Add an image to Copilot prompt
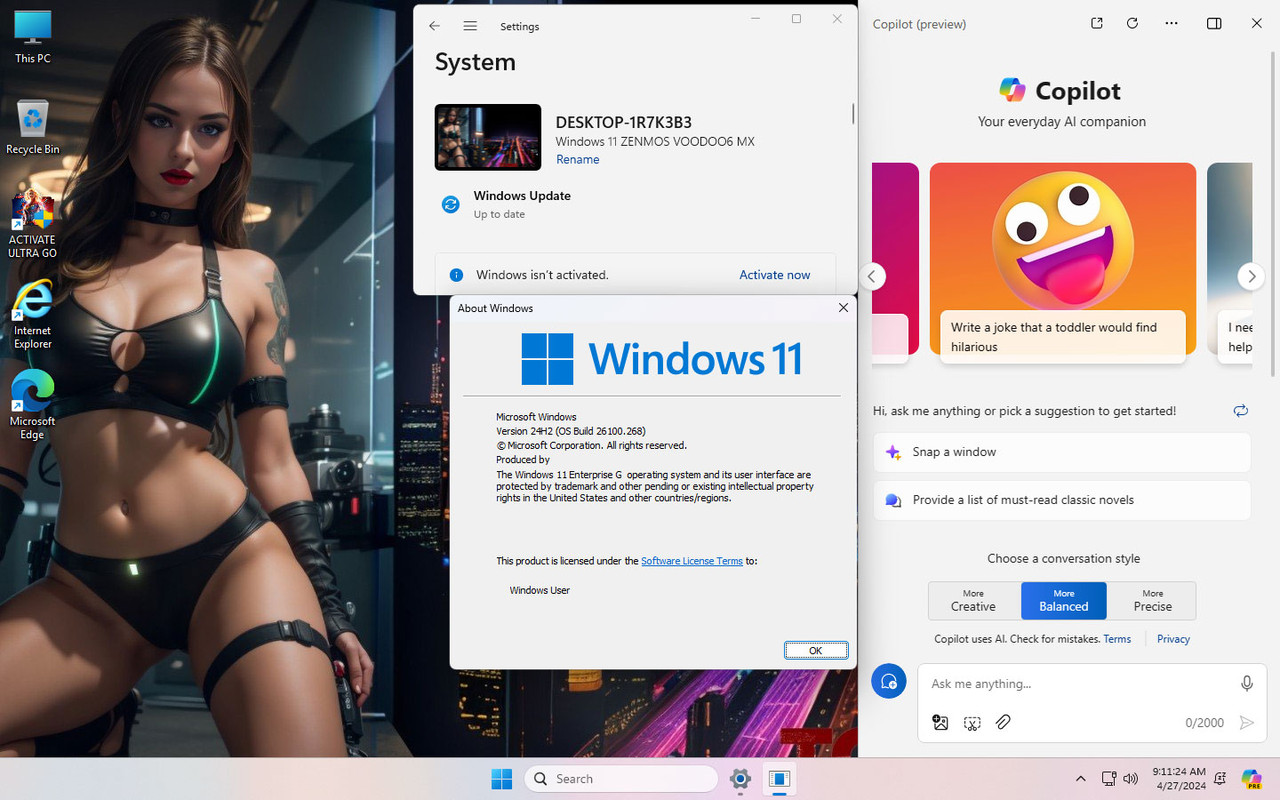Screen dimensions: 1280x800 (x=940, y=722)
